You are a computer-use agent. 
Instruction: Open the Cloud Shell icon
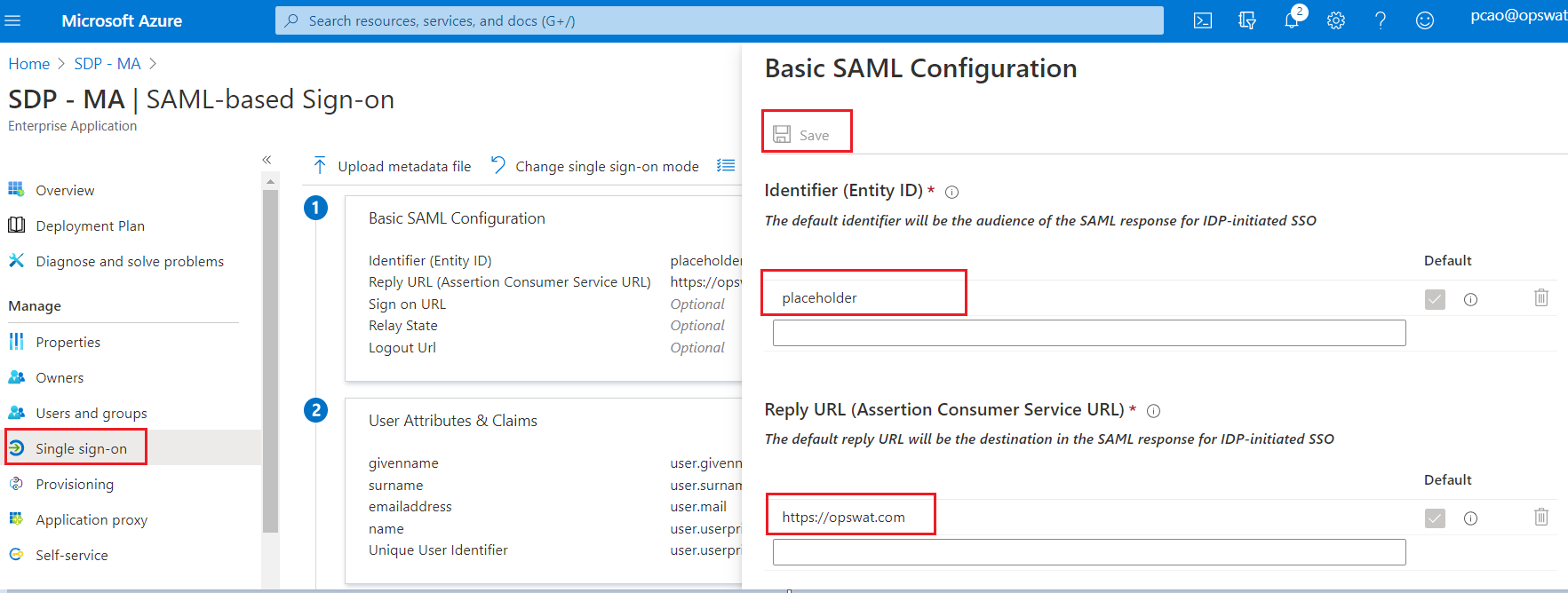tap(1202, 20)
